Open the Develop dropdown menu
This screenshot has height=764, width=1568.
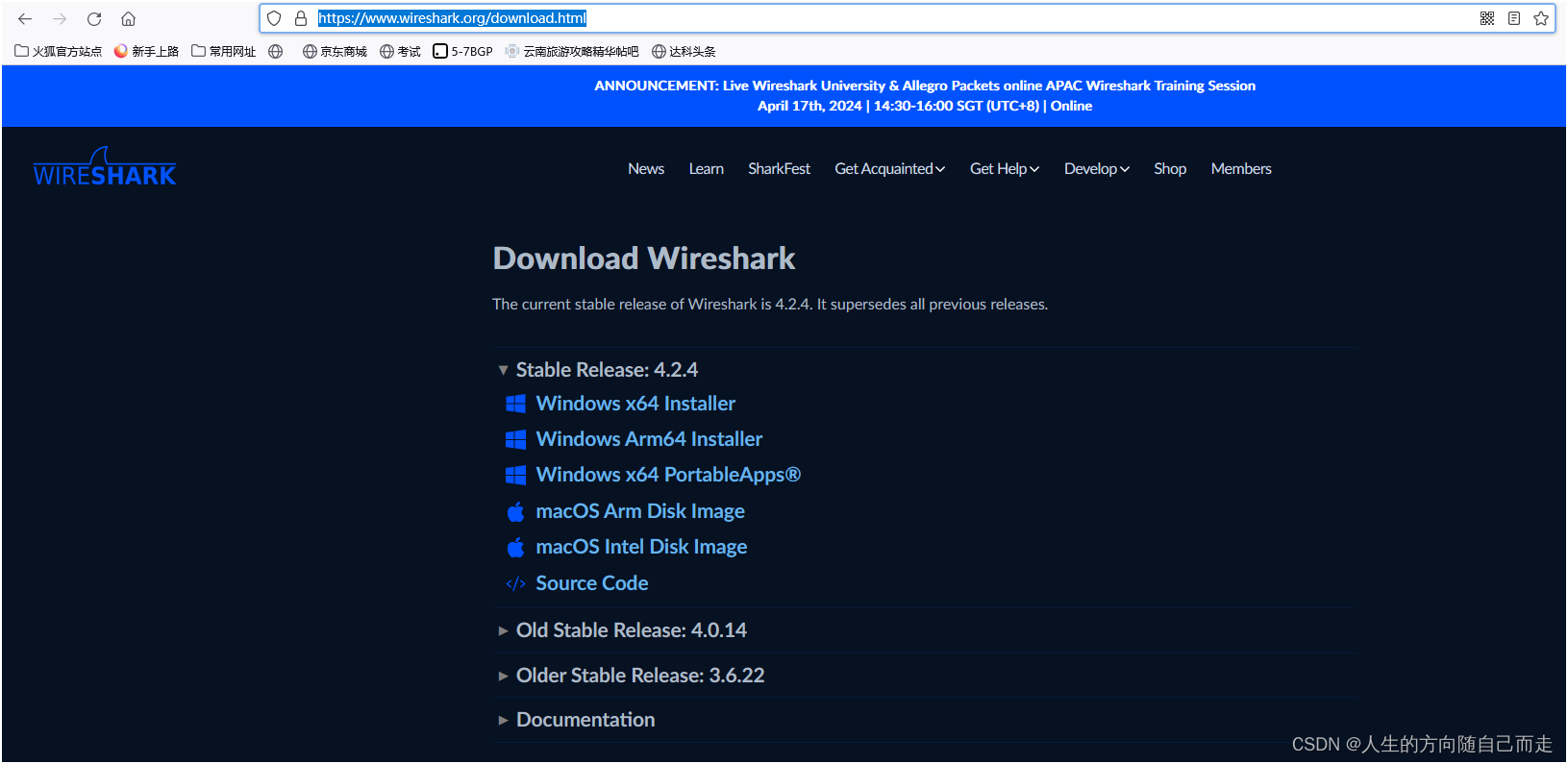point(1097,168)
